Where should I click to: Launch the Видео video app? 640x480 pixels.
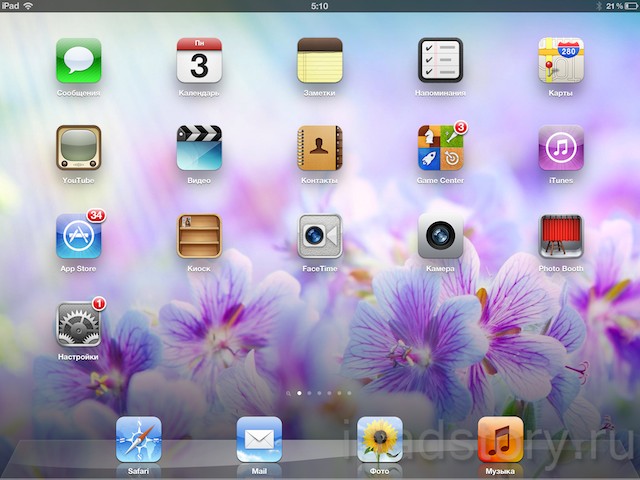click(x=199, y=148)
